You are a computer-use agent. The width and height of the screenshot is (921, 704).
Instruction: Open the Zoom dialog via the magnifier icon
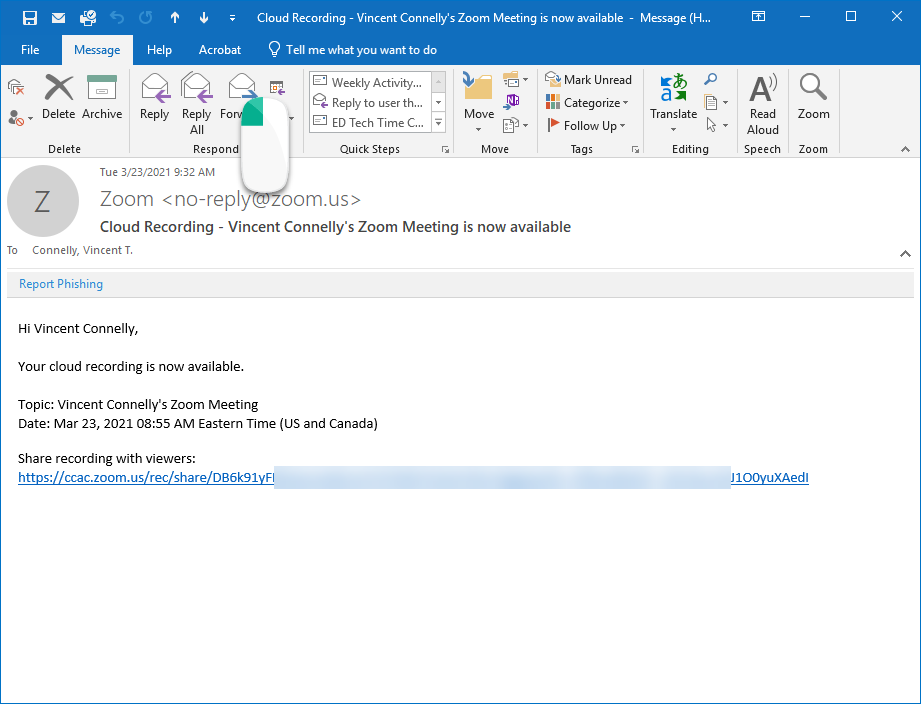[x=813, y=95]
